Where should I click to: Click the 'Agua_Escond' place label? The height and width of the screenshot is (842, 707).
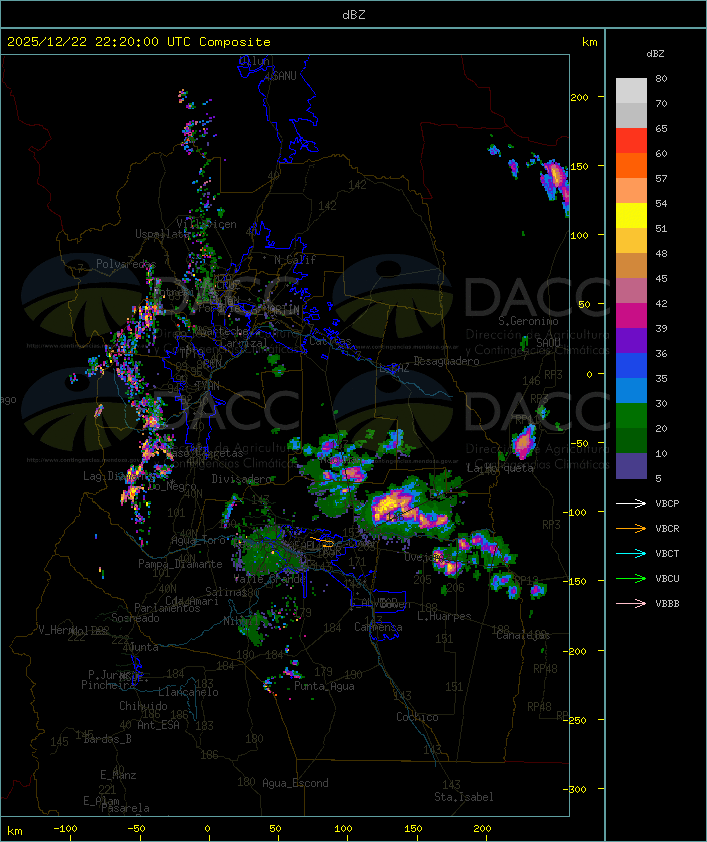[295, 783]
